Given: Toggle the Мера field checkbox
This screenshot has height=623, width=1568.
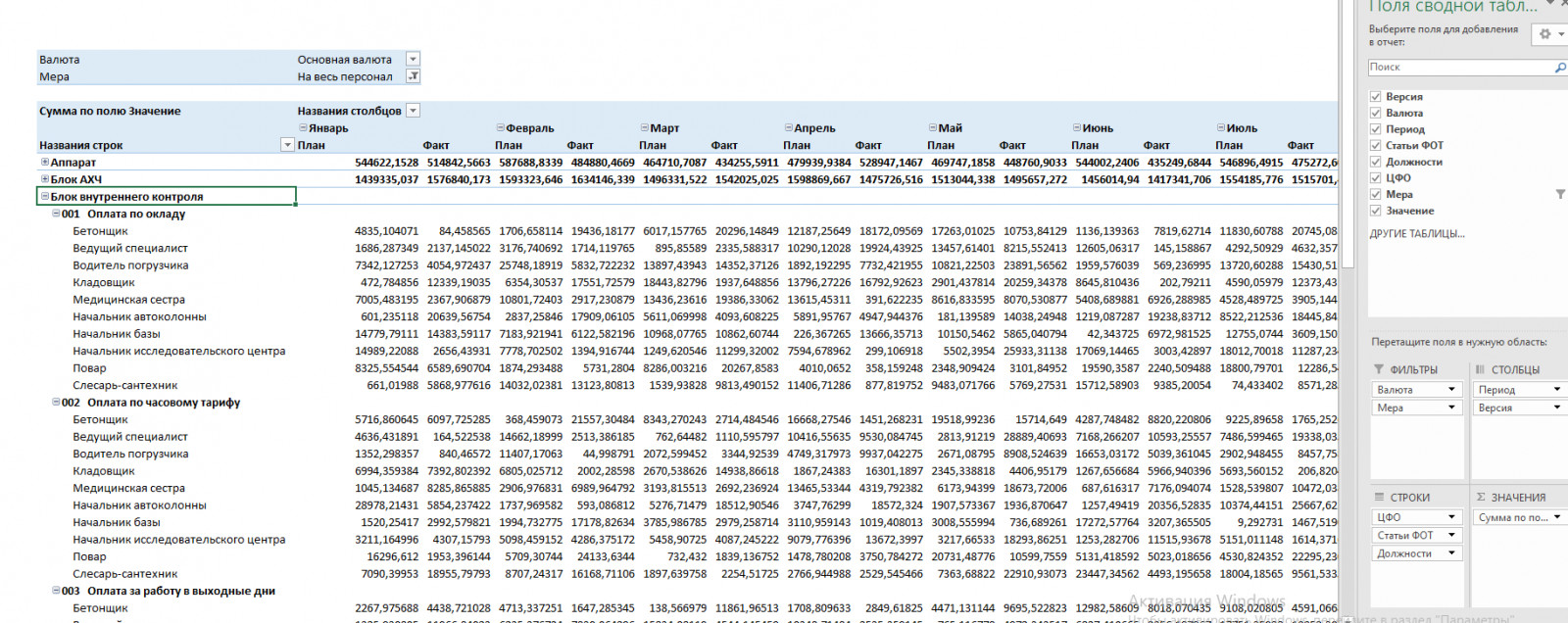Looking at the screenshot, I should click(x=1376, y=194).
